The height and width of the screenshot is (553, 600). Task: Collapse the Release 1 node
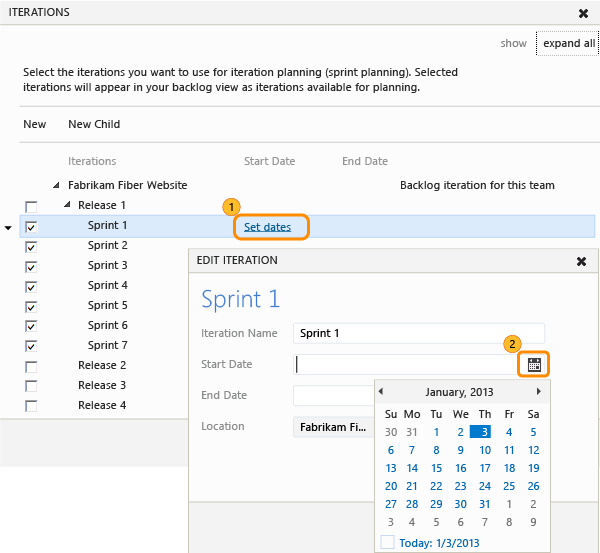click(x=67, y=205)
